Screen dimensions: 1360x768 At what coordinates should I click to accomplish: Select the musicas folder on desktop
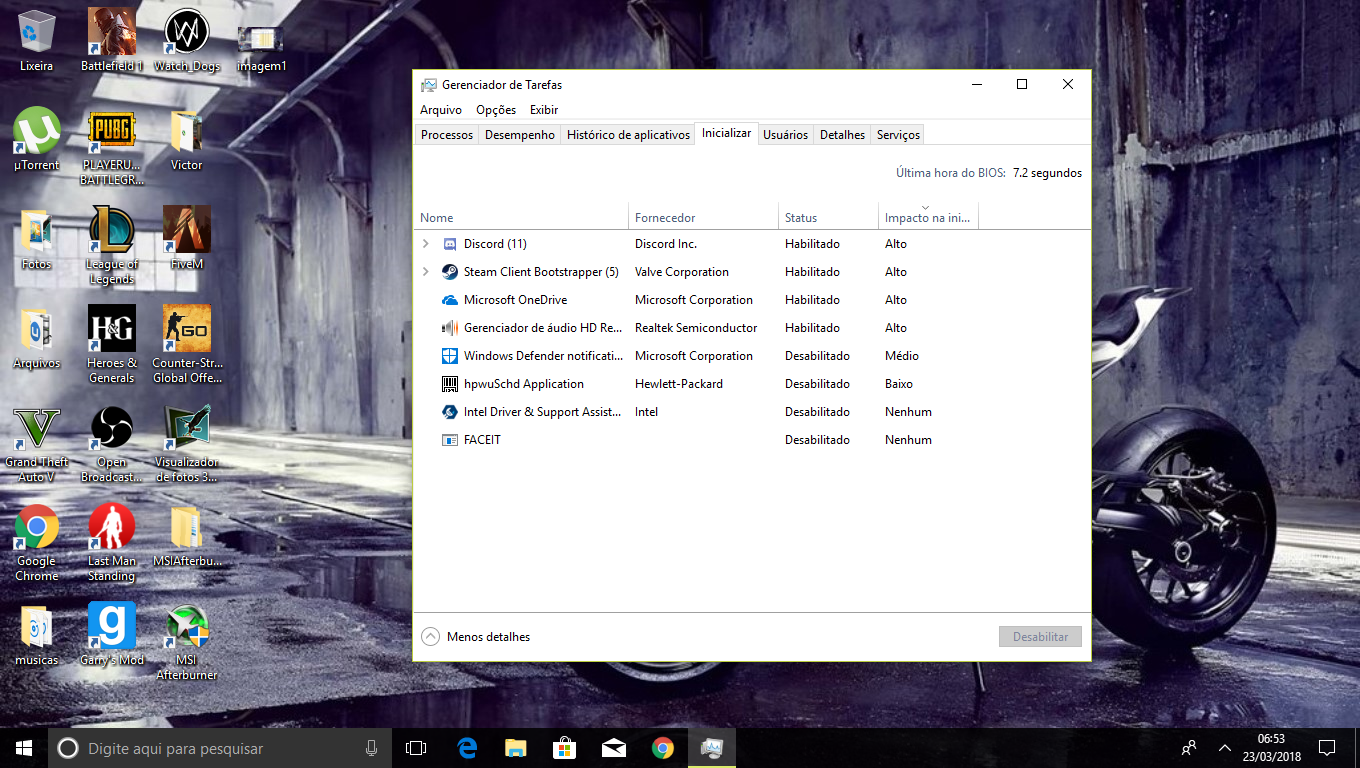point(37,634)
